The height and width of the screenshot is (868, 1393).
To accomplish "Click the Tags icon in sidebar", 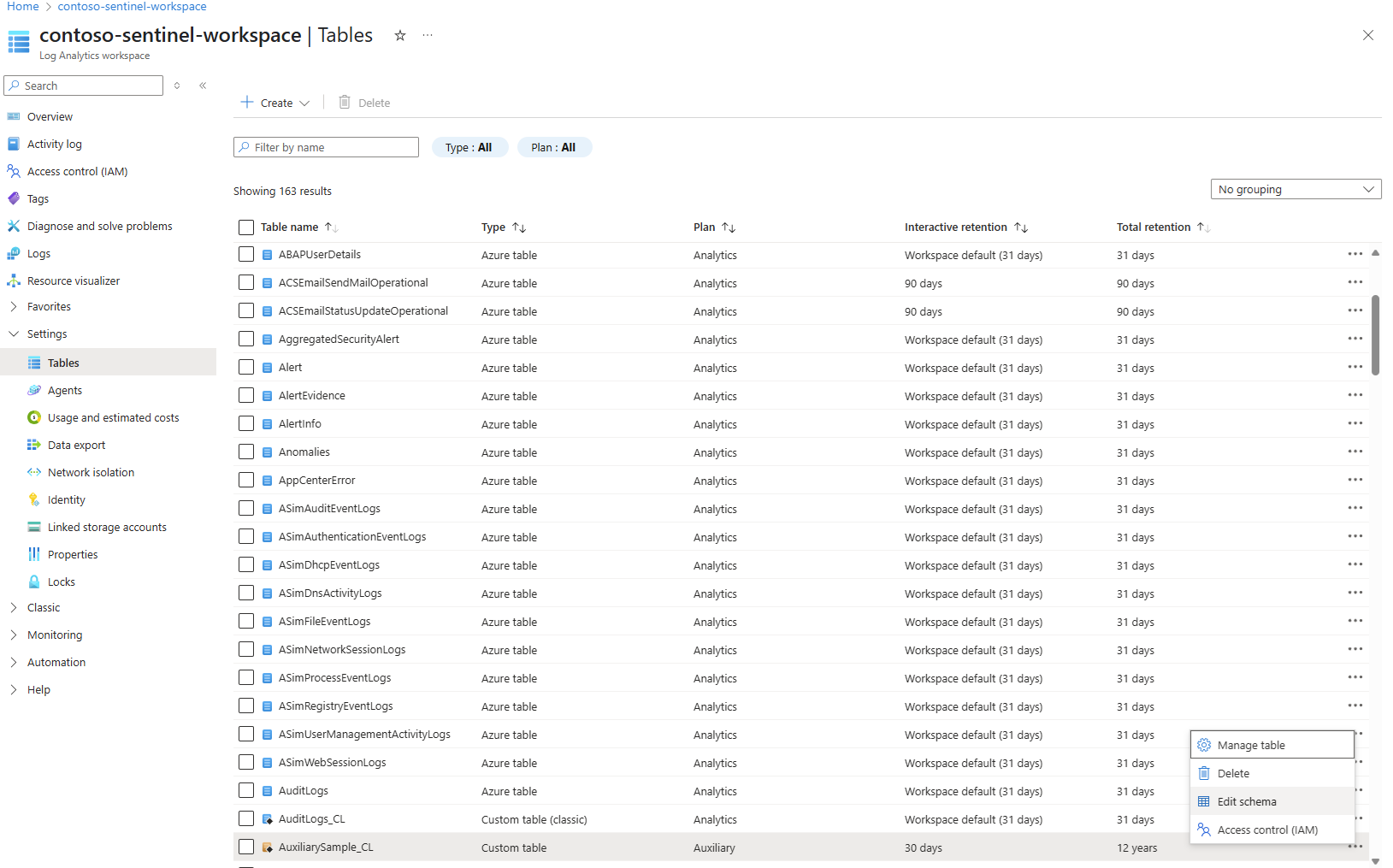I will click(14, 198).
